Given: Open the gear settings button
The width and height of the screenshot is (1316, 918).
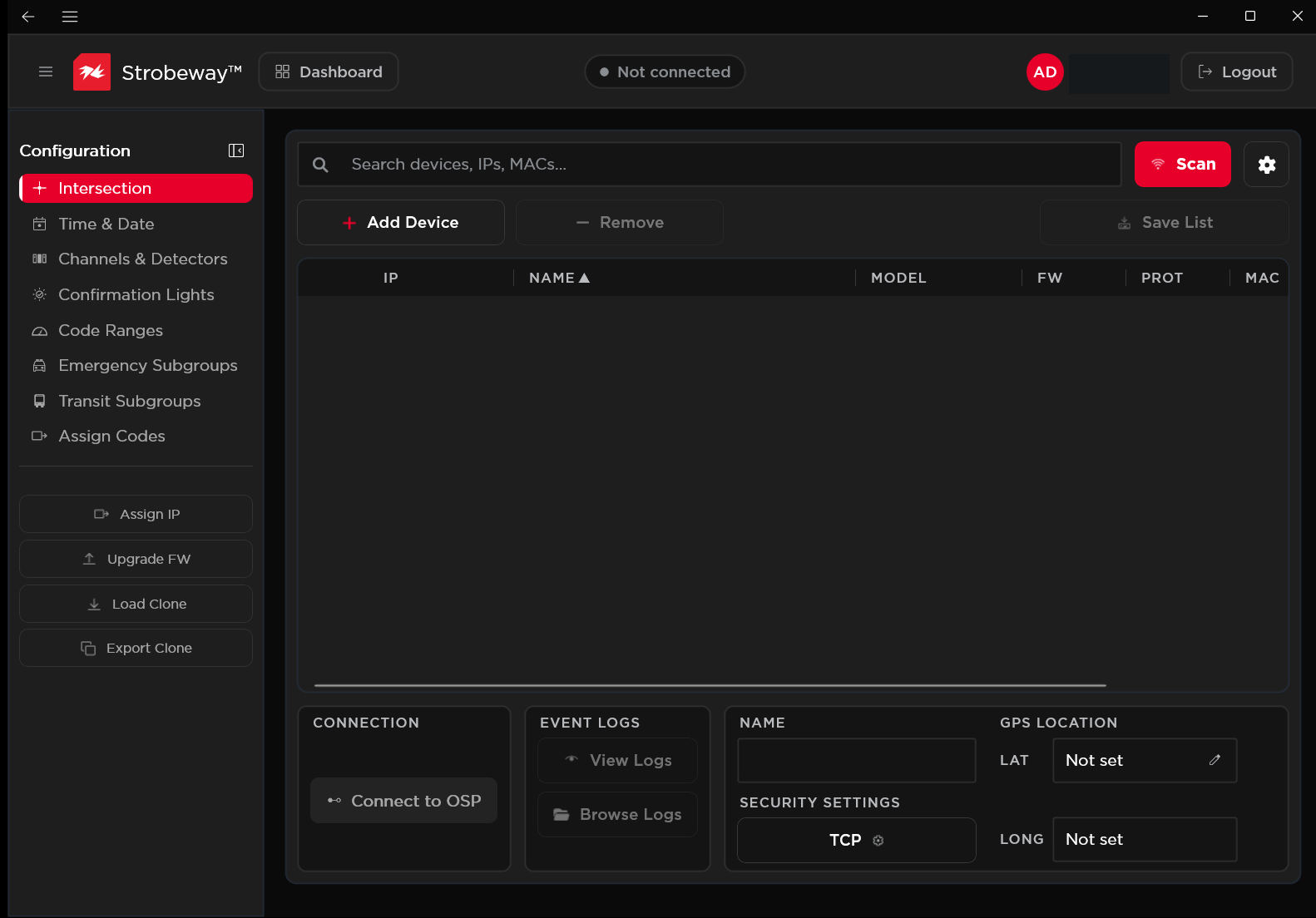Looking at the screenshot, I should click(1267, 165).
